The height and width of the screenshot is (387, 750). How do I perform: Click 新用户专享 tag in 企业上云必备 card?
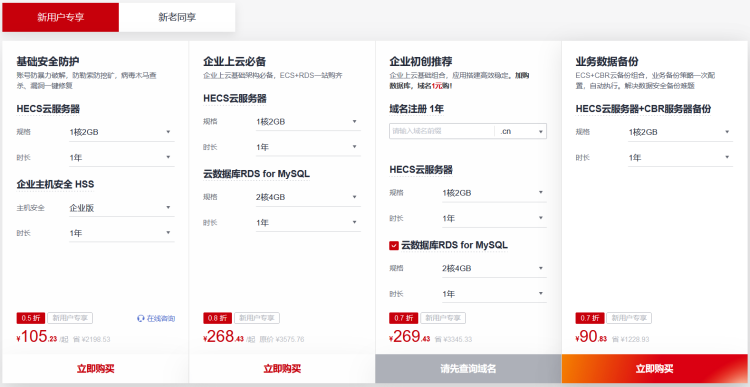[257, 318]
